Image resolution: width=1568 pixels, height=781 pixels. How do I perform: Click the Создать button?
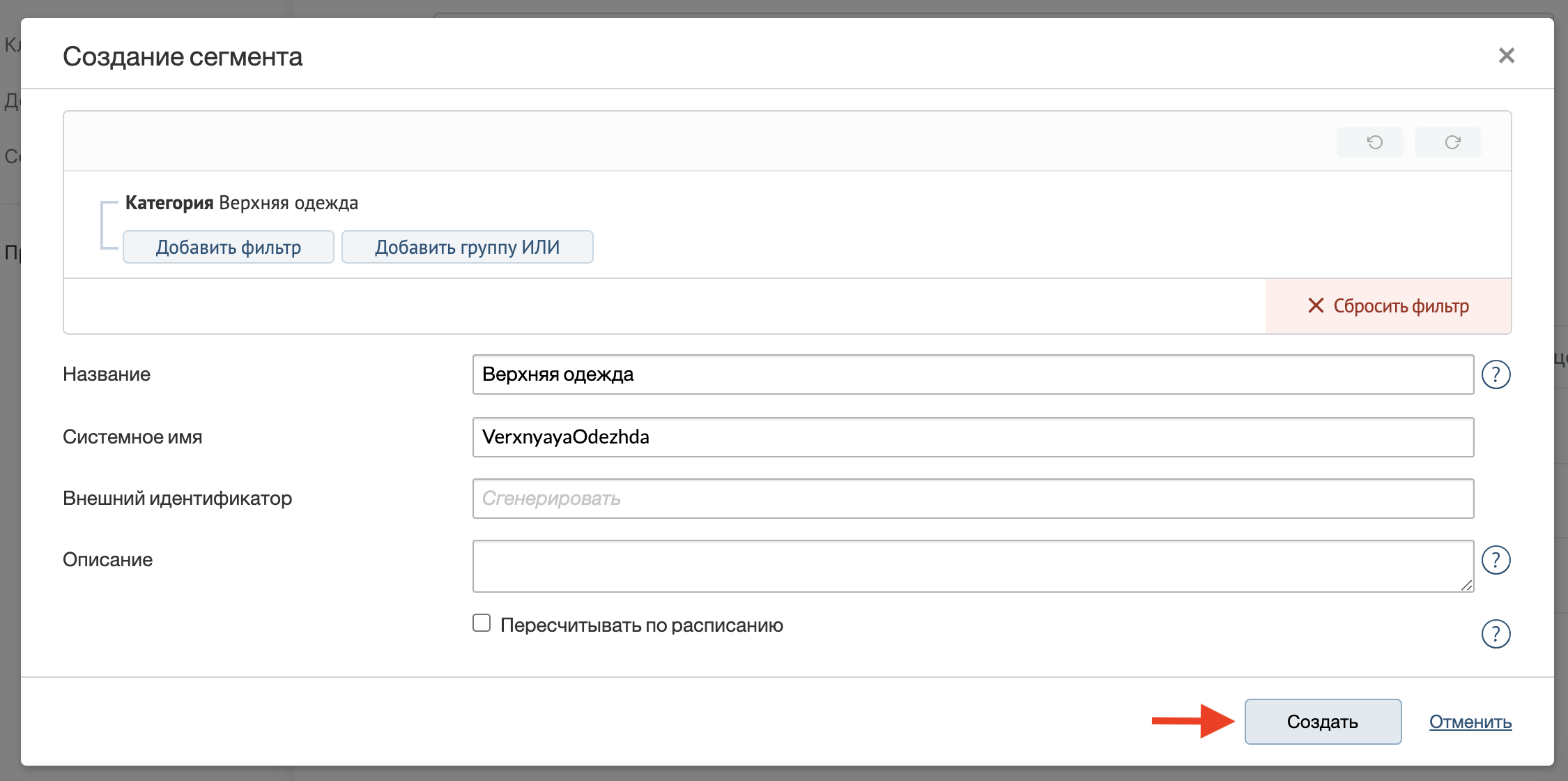click(1323, 722)
